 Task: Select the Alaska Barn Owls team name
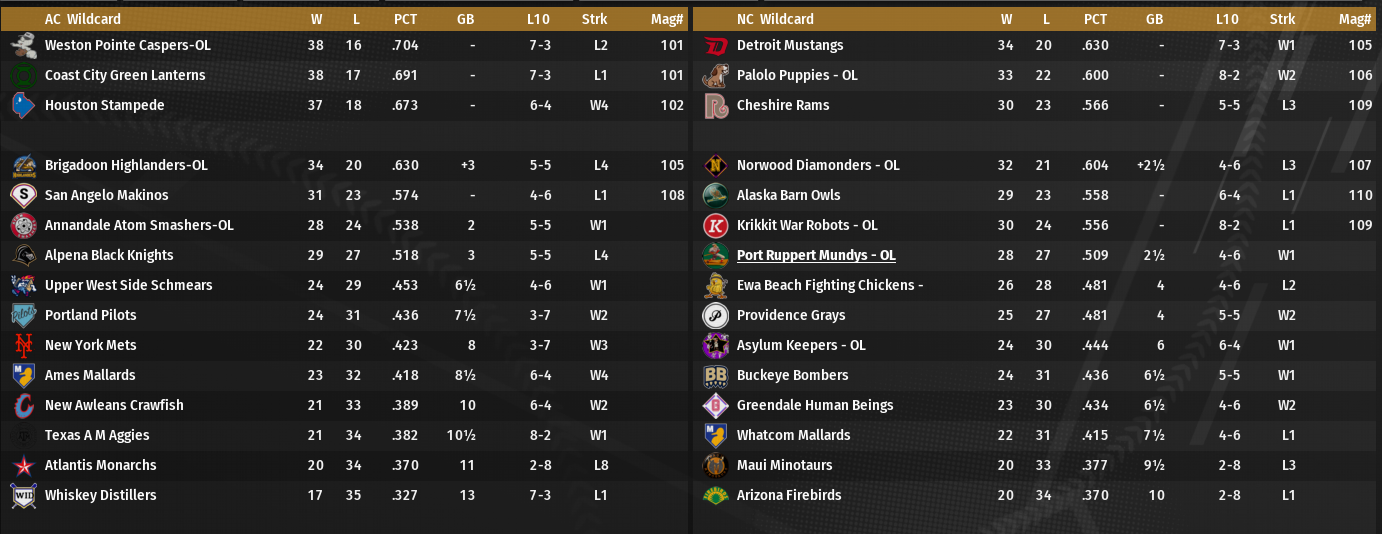tap(789, 195)
